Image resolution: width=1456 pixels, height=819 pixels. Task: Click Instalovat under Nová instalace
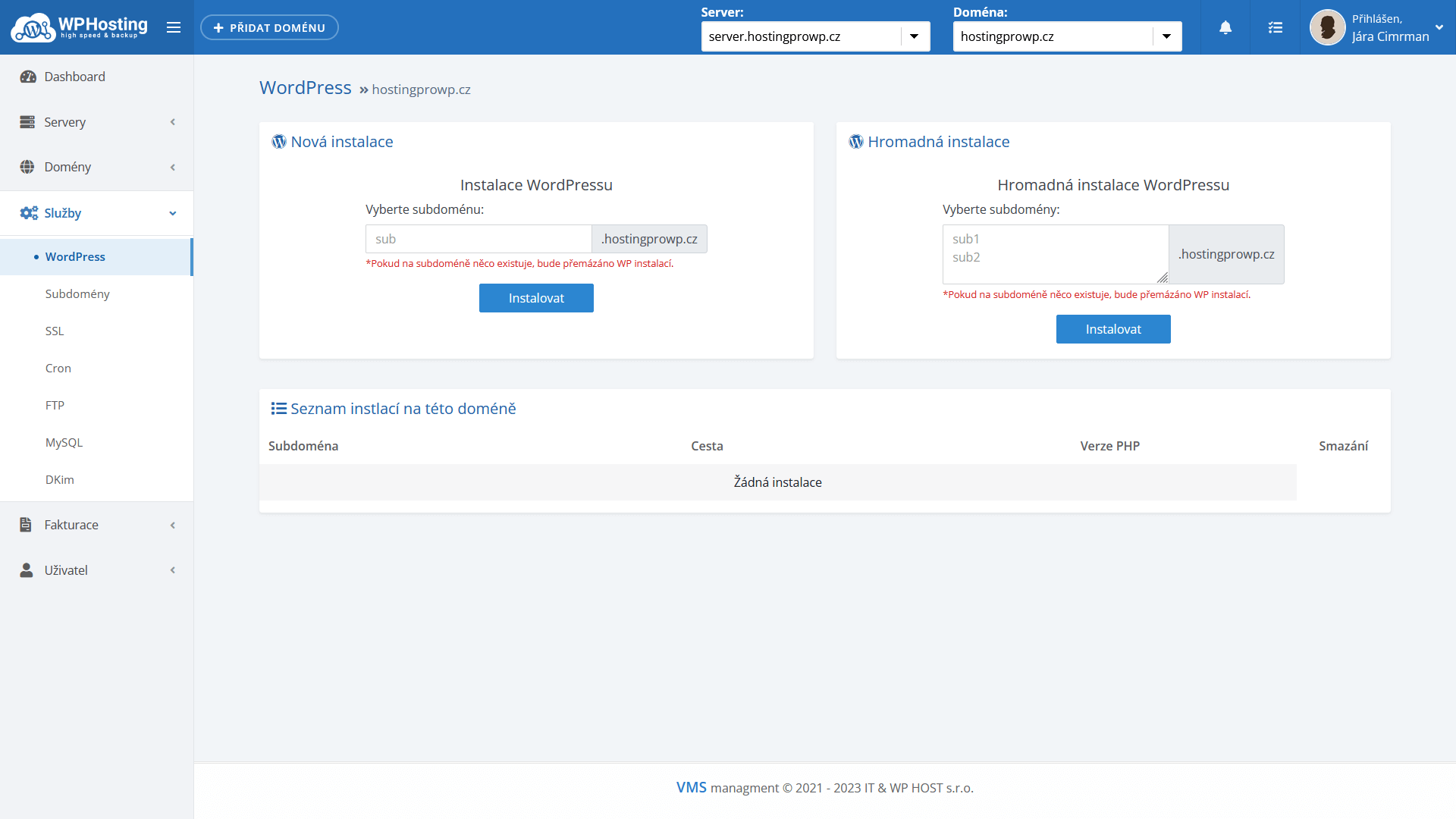tap(536, 298)
